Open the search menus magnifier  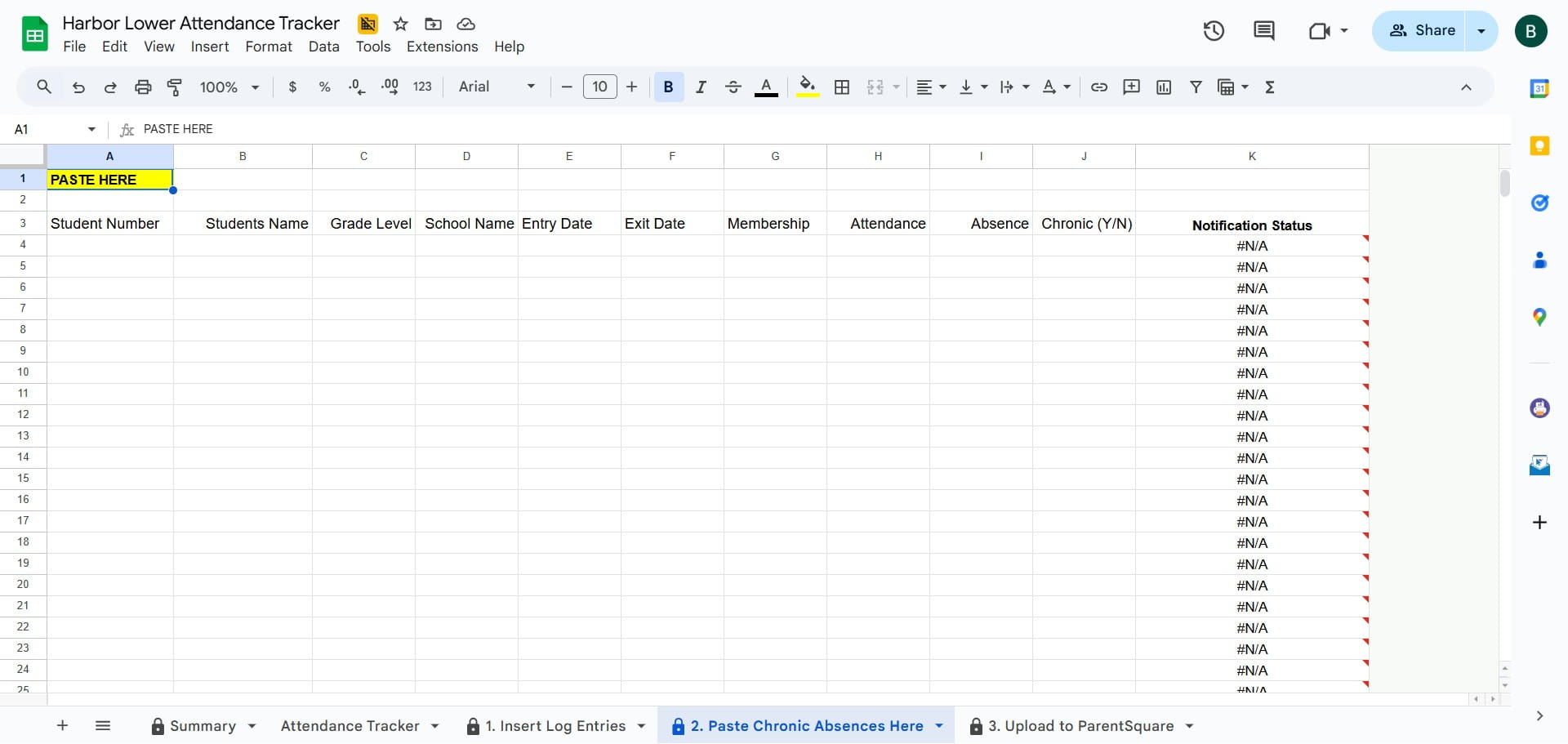44,87
